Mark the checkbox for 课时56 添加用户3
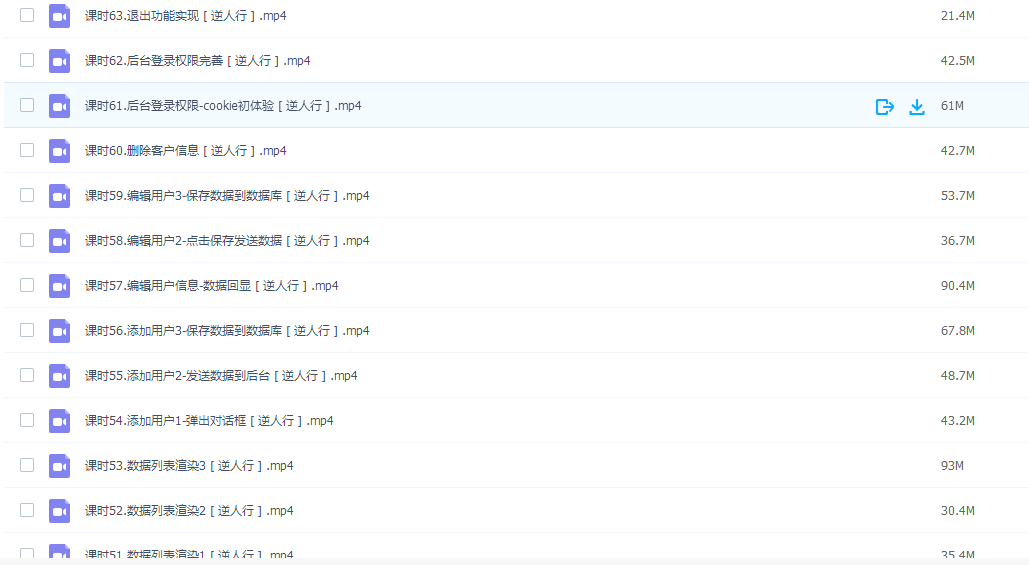The height and width of the screenshot is (565, 1029). 27,330
